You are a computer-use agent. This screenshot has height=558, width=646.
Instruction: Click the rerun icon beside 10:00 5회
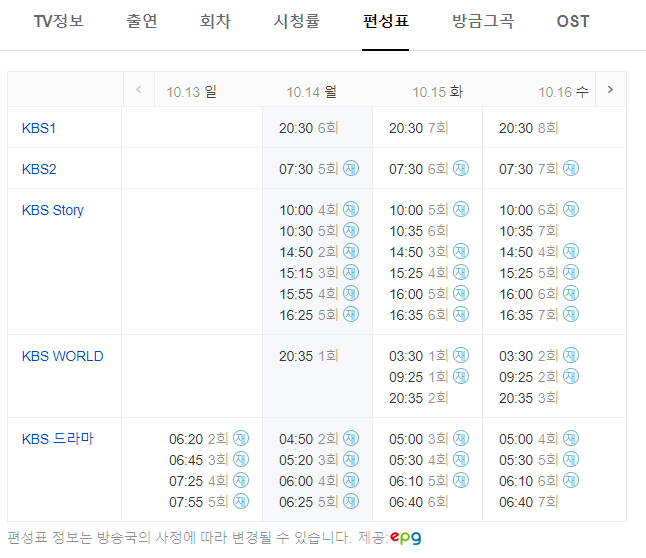click(x=461, y=209)
